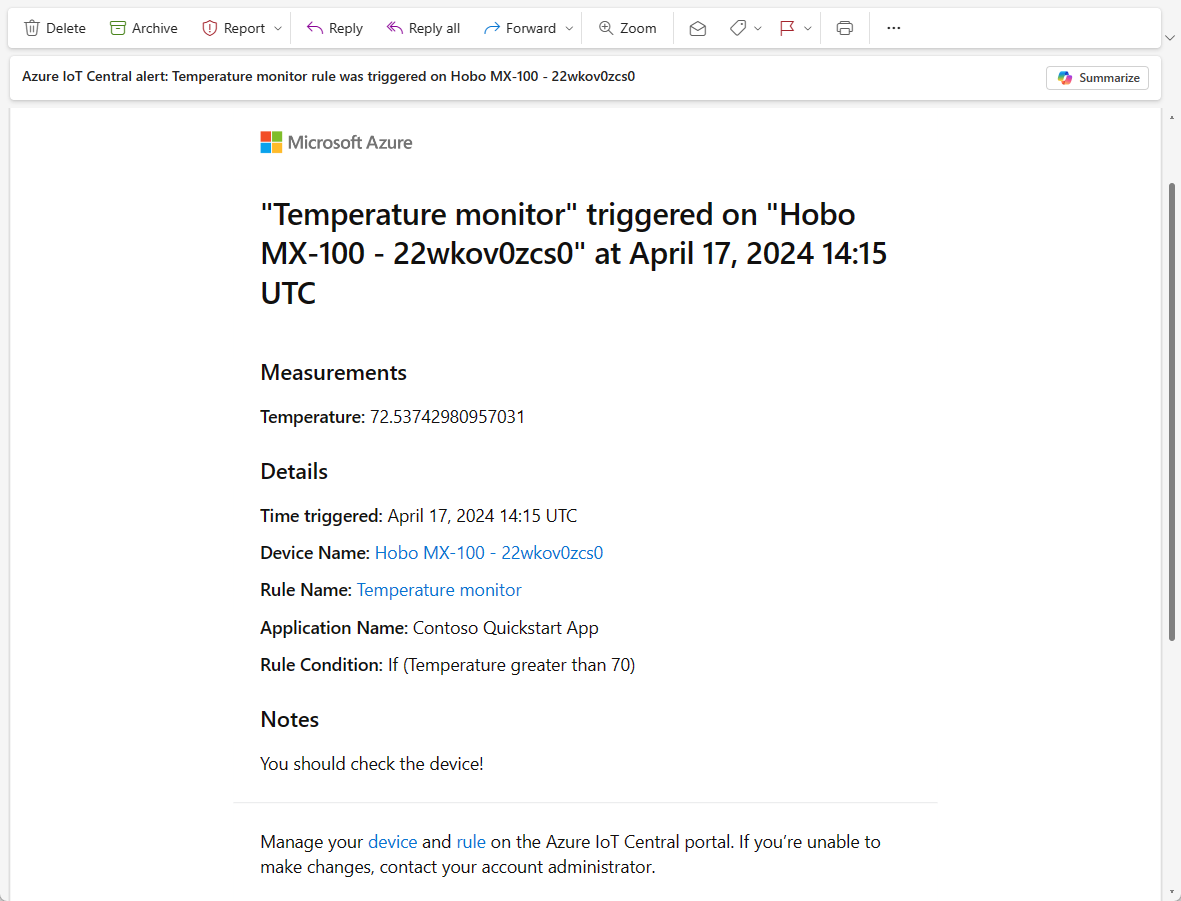The width and height of the screenshot is (1181, 901).
Task: Choose Reply all in the toolbar
Action: coord(423,28)
